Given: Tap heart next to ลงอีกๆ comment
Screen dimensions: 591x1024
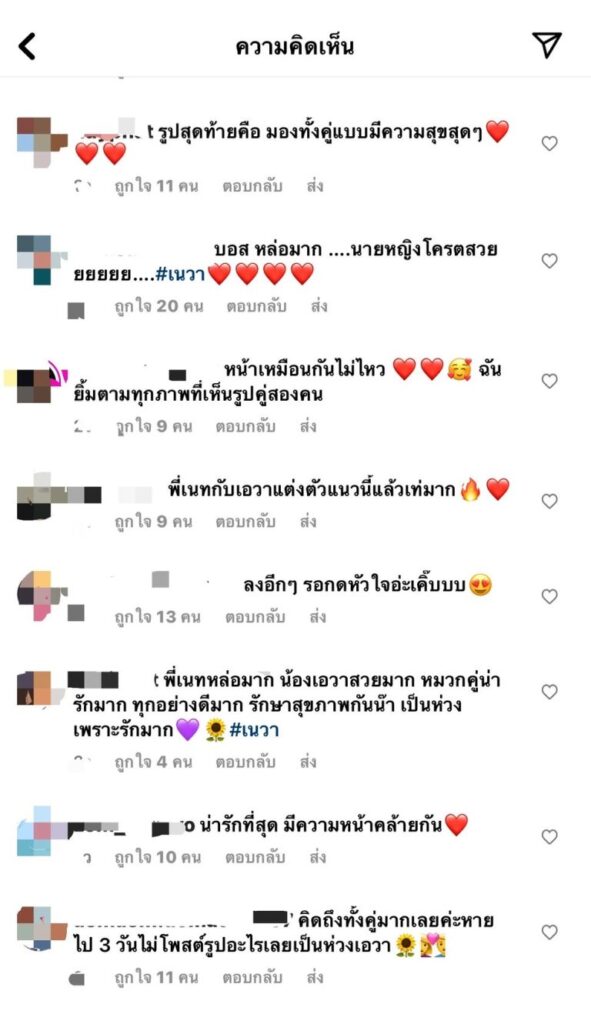Looking at the screenshot, I should click(x=549, y=596).
